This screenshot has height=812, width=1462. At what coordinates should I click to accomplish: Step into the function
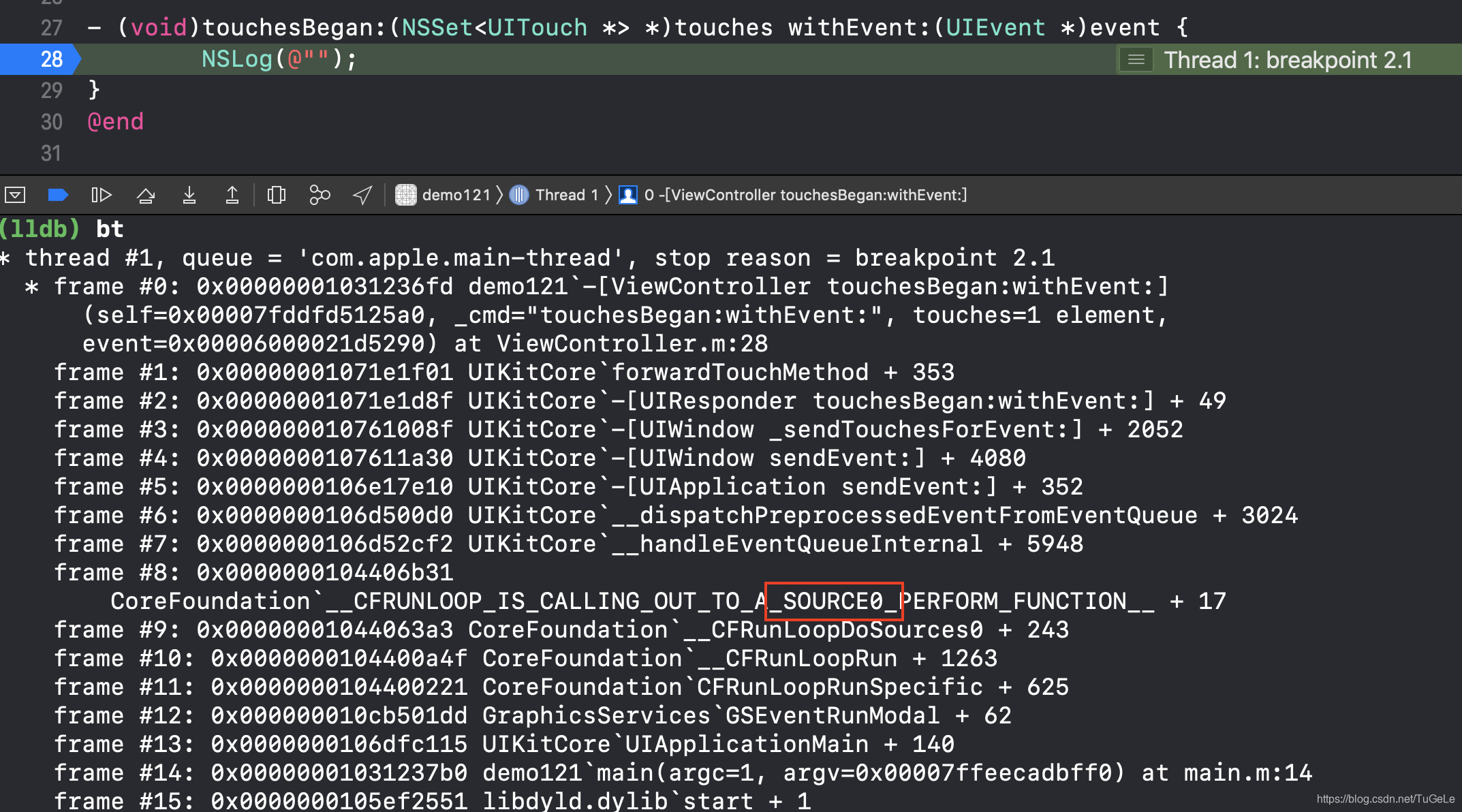(189, 196)
